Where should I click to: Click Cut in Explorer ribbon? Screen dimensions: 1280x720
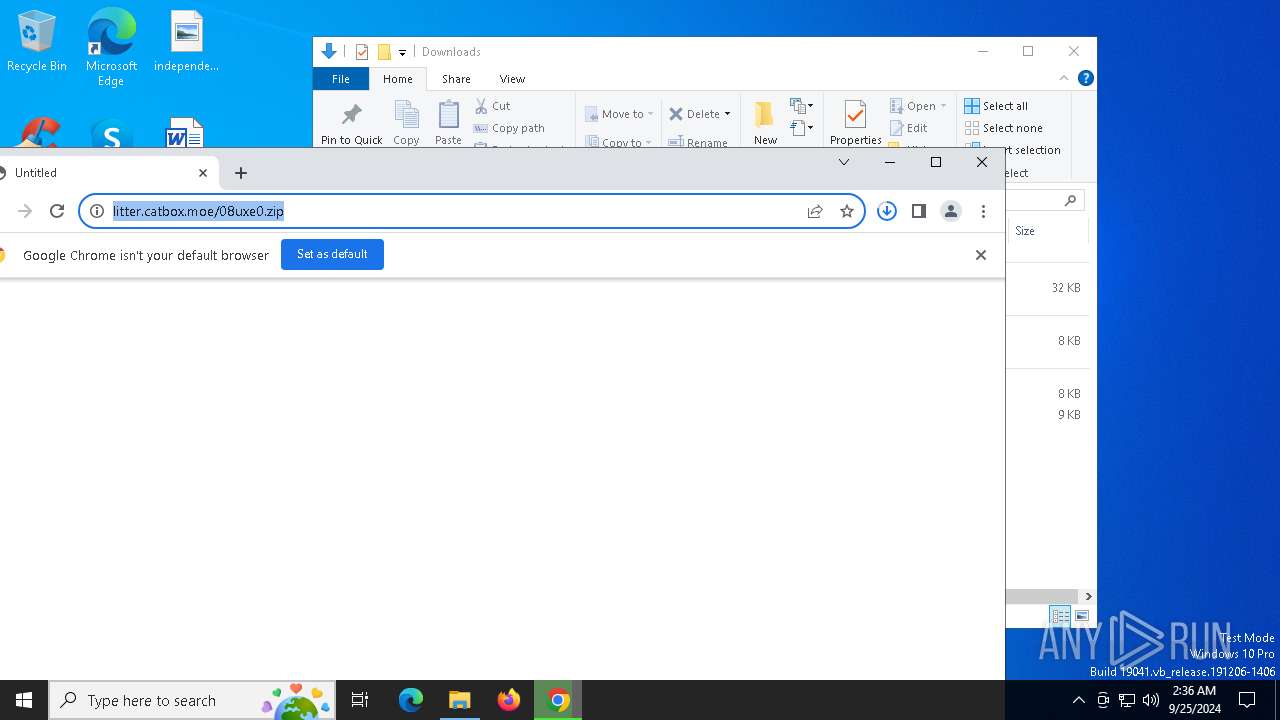(x=492, y=106)
